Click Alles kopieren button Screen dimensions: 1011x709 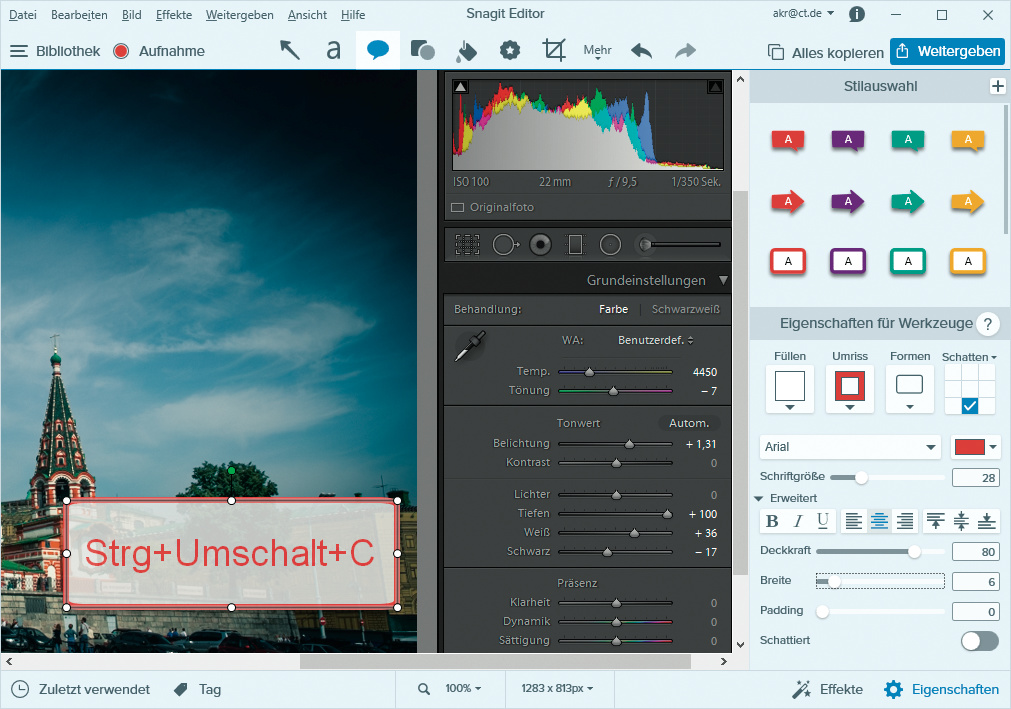pos(826,52)
